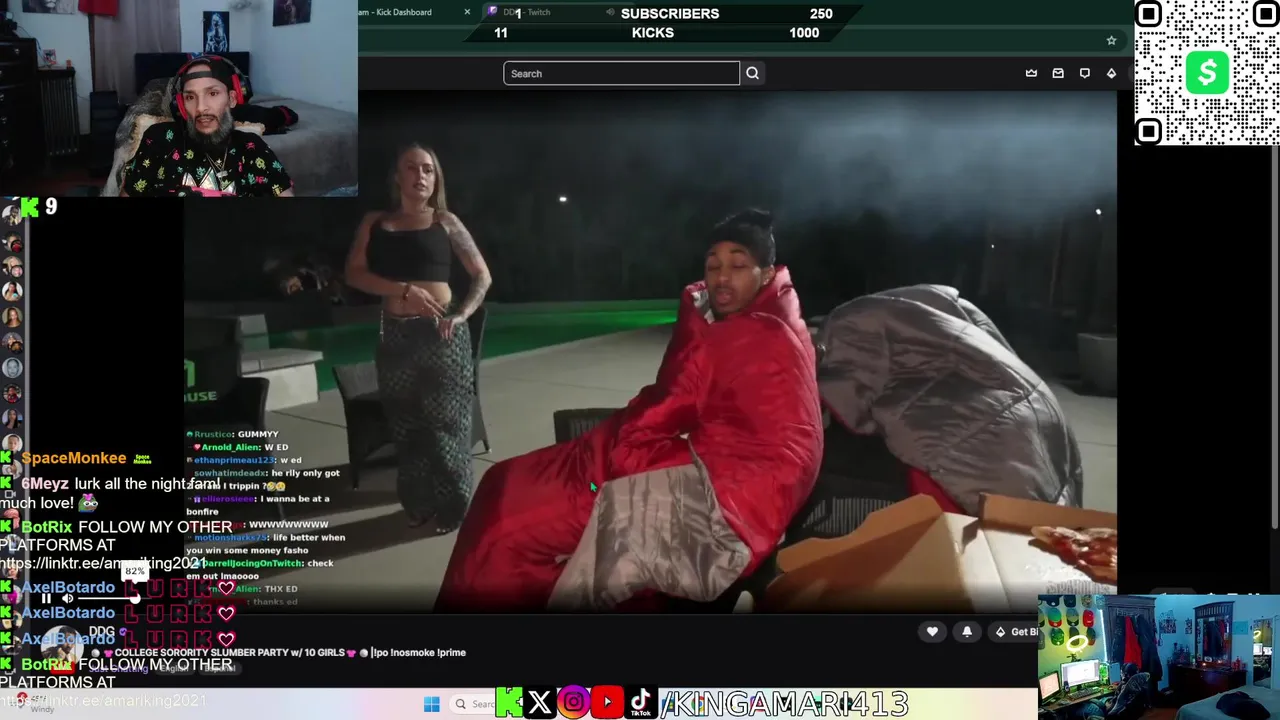The image size is (1280, 720).
Task: Click the Get Bits diamond icon in the top bar
Action: (1111, 73)
